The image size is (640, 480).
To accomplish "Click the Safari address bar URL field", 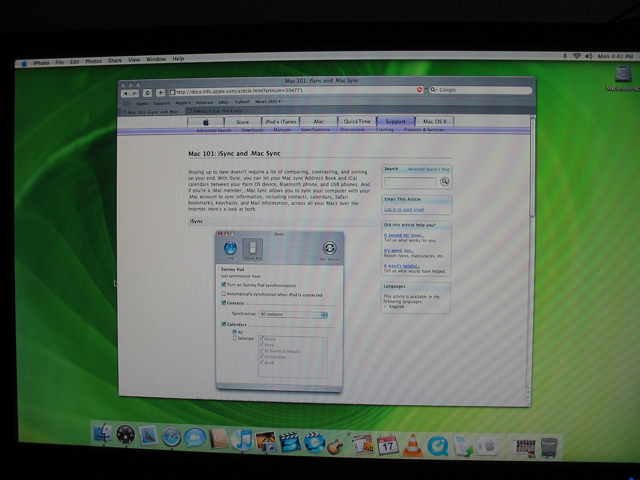I will pyautogui.click(x=296, y=90).
